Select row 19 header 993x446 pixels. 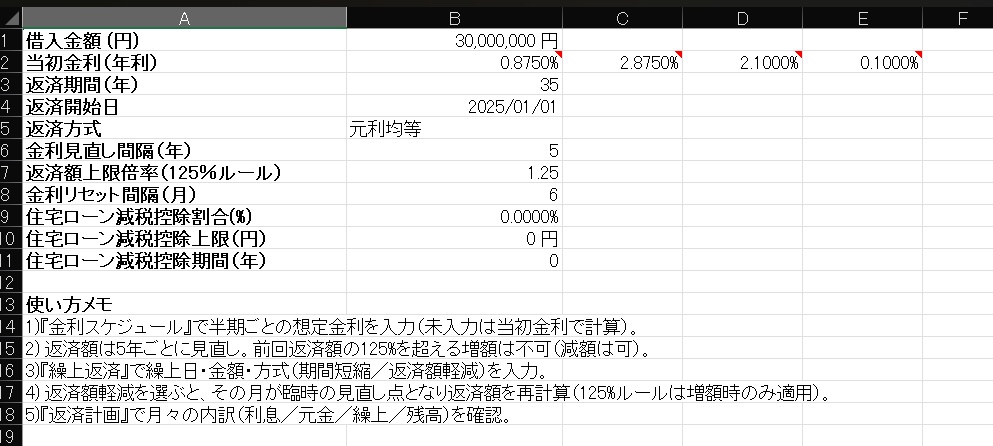click(x=11, y=436)
